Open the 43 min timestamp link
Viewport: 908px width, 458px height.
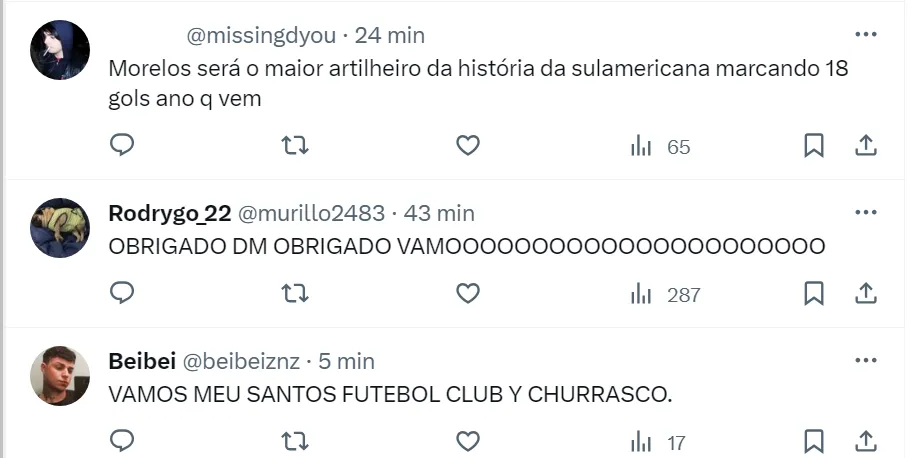pyautogui.click(x=439, y=214)
